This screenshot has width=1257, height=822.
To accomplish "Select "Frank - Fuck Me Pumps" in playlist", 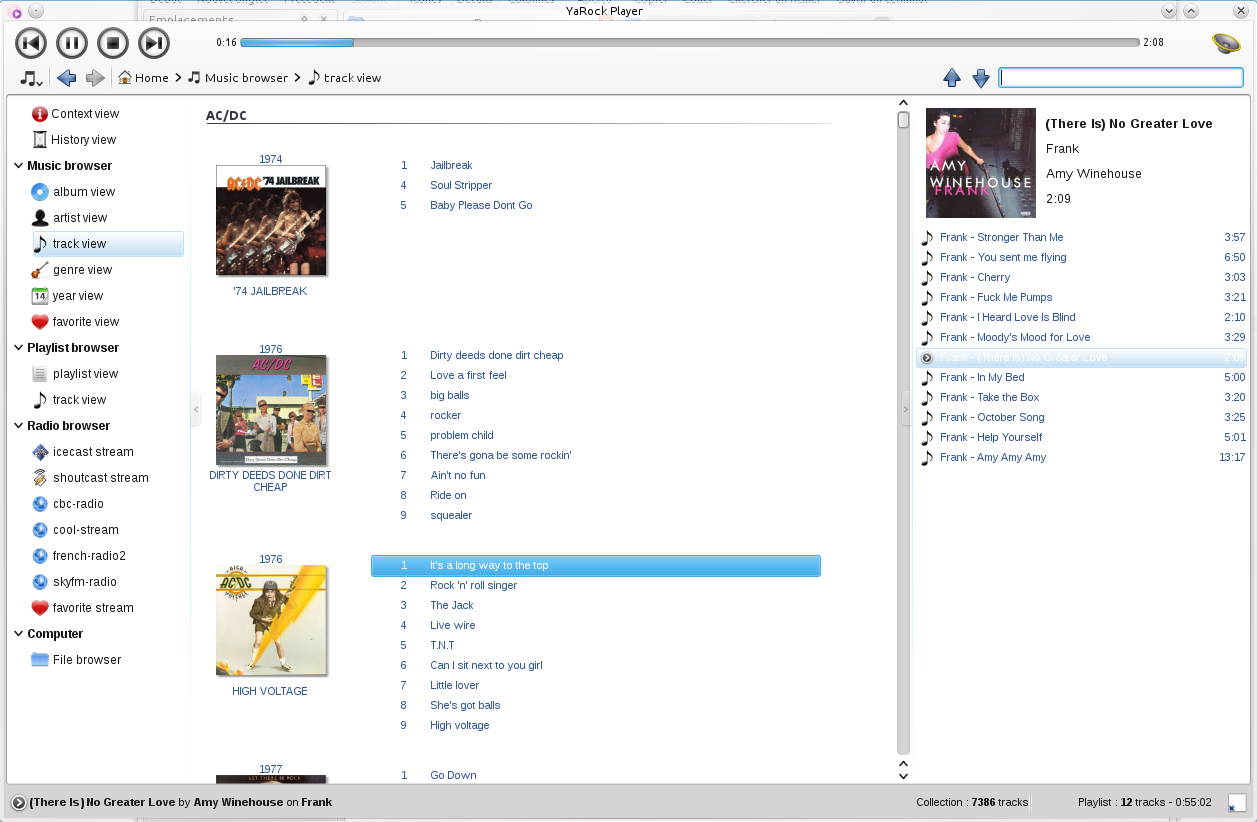I will (x=1082, y=297).
